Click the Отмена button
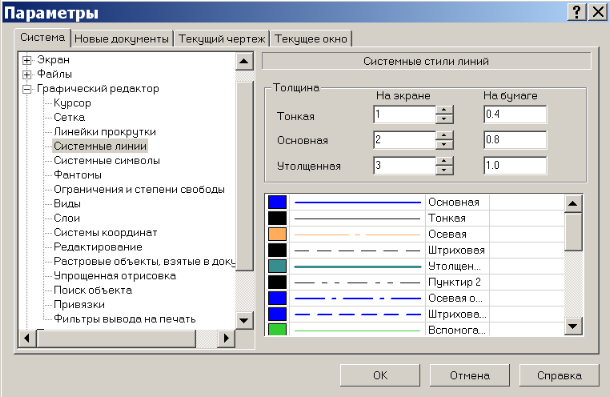 470,375
